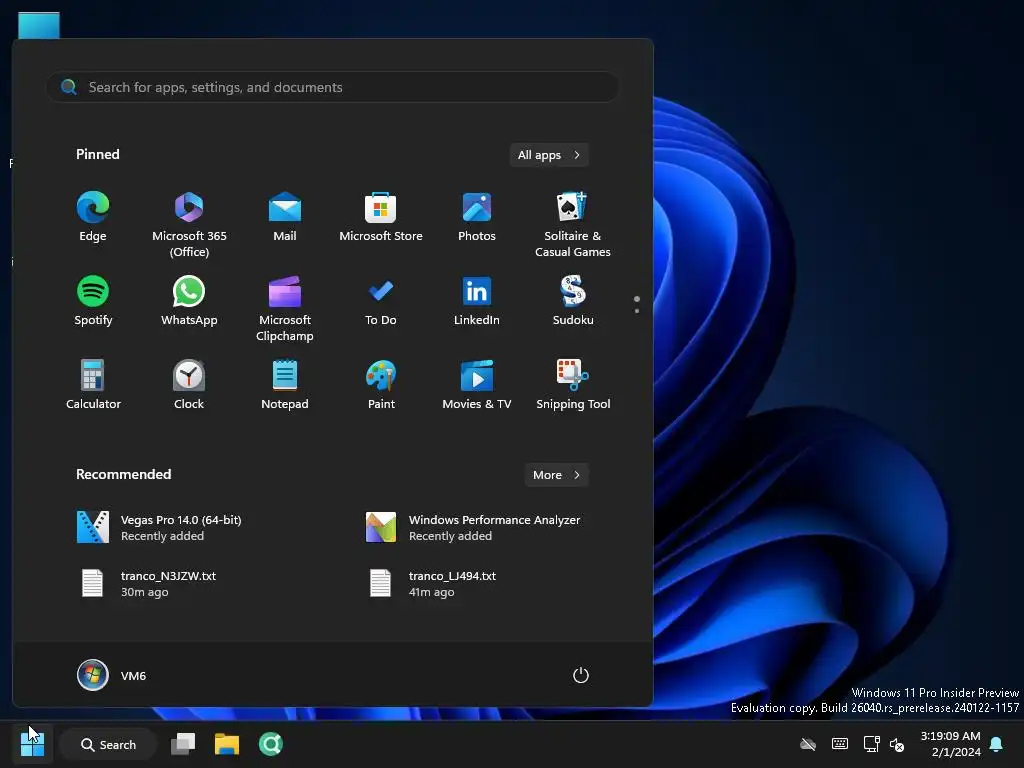Open Edge from pinned apps
The height and width of the screenshot is (768, 1024).
[x=93, y=217]
